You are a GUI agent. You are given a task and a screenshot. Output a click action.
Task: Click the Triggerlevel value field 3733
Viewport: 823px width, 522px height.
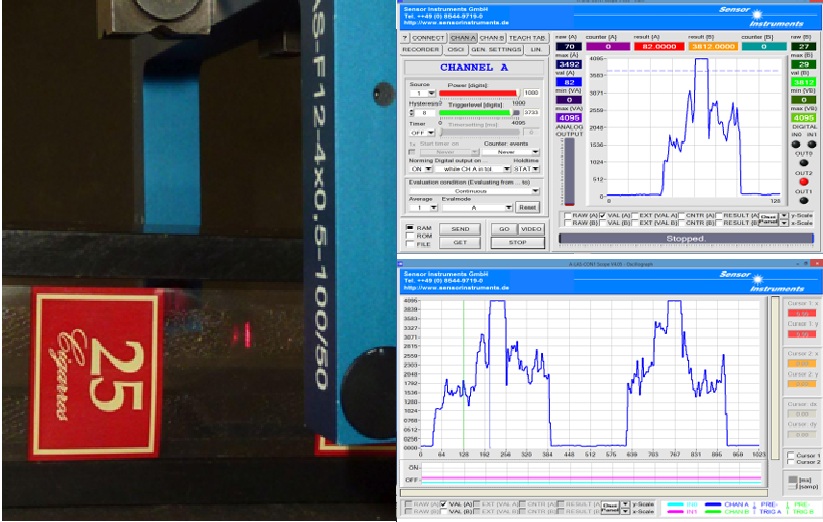(x=531, y=113)
